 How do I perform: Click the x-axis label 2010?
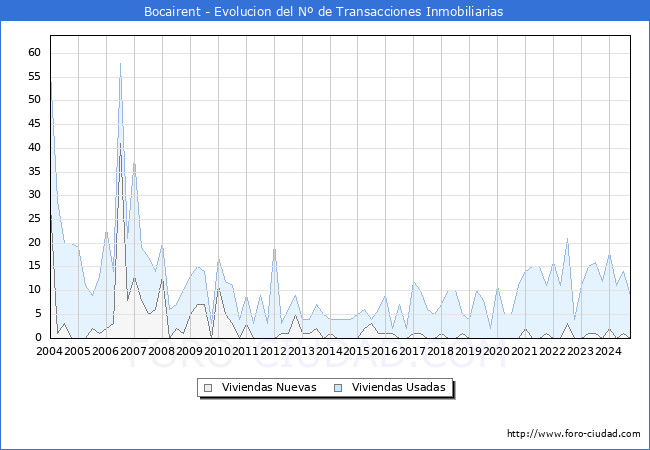(217, 351)
